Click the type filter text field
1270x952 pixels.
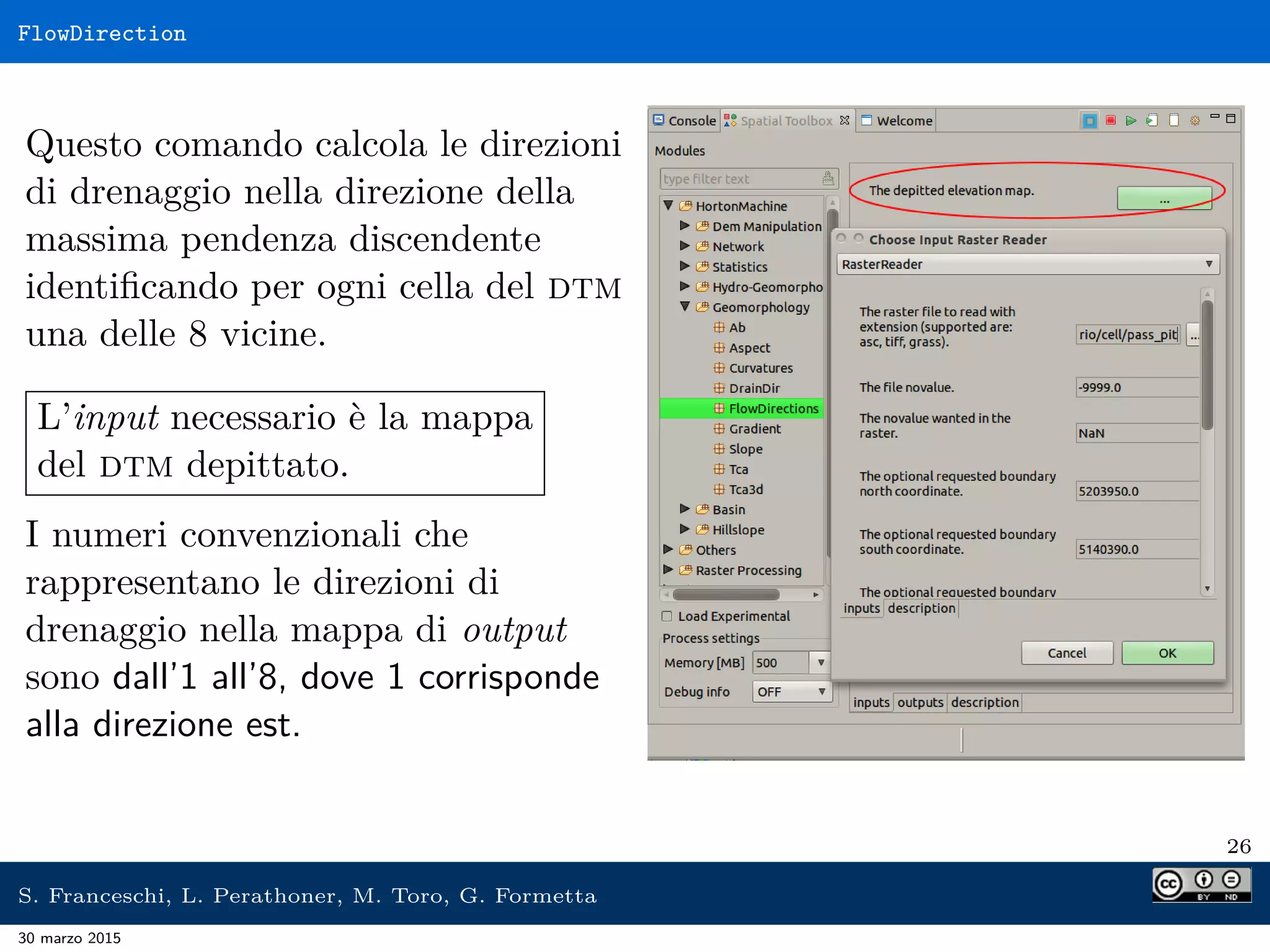[748, 178]
